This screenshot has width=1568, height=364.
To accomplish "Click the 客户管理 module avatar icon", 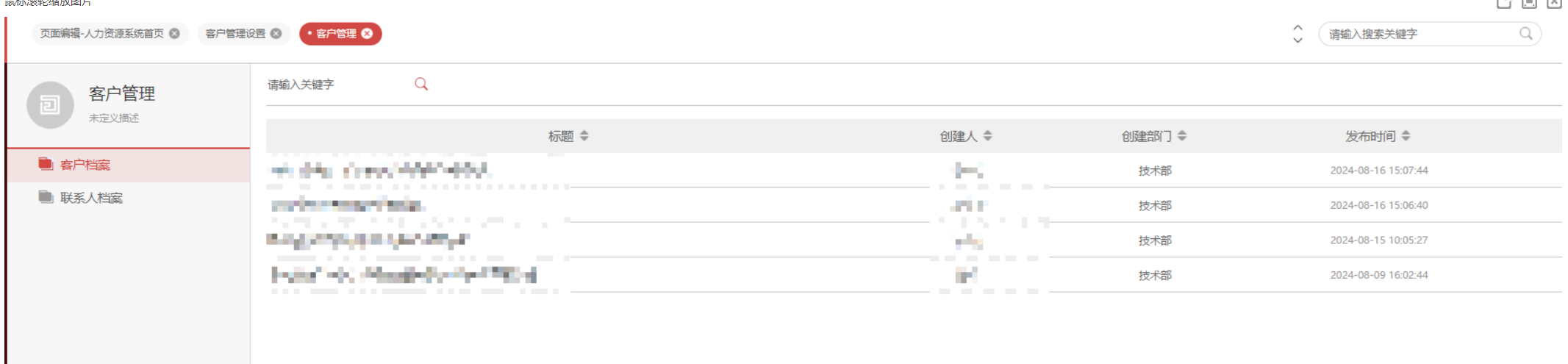I will tap(50, 105).
